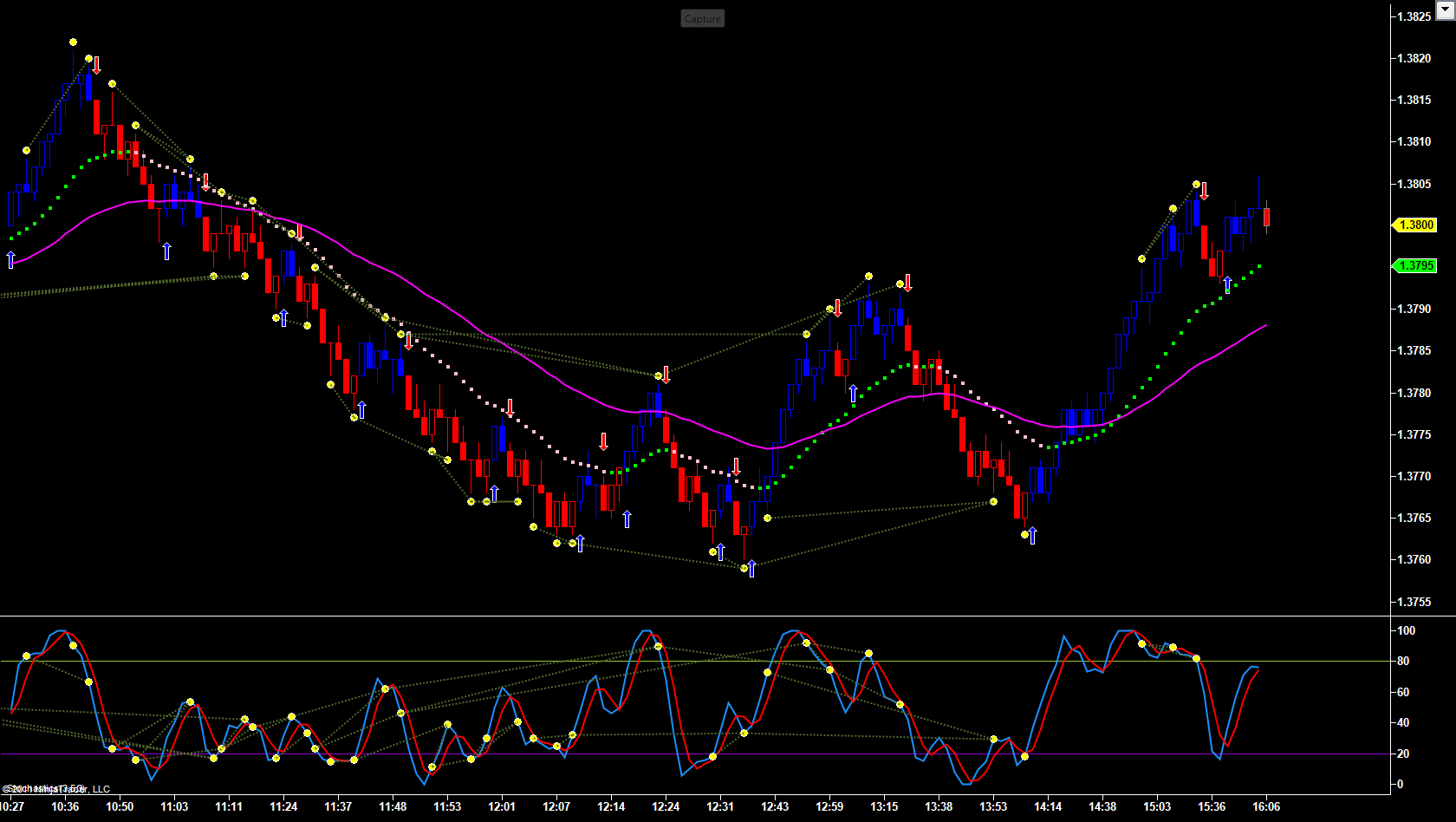
Task: Click the red down arrow below the 1.3805 swing high
Action: tap(1204, 191)
